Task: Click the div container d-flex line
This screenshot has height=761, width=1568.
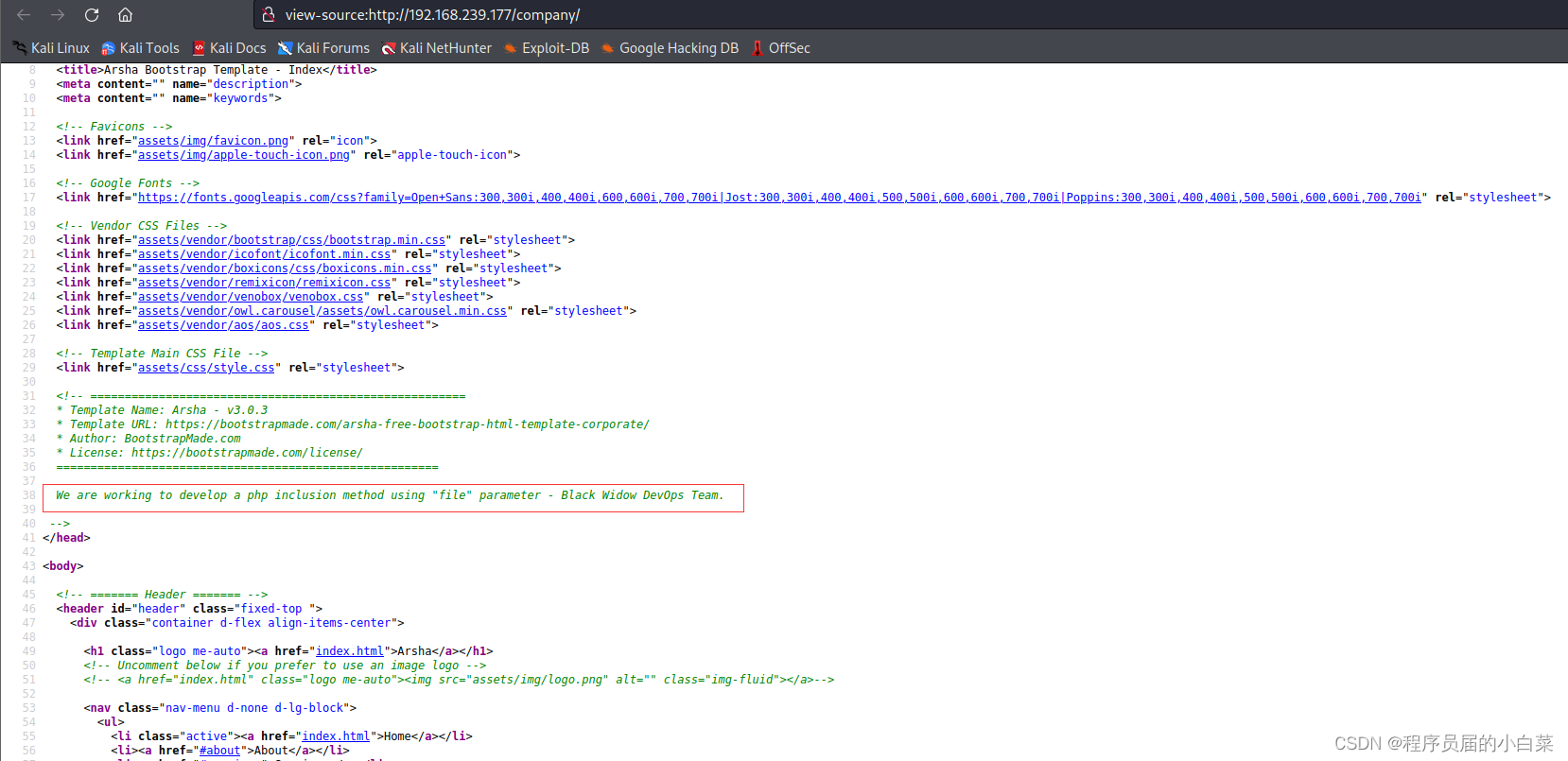Action: tap(237, 623)
